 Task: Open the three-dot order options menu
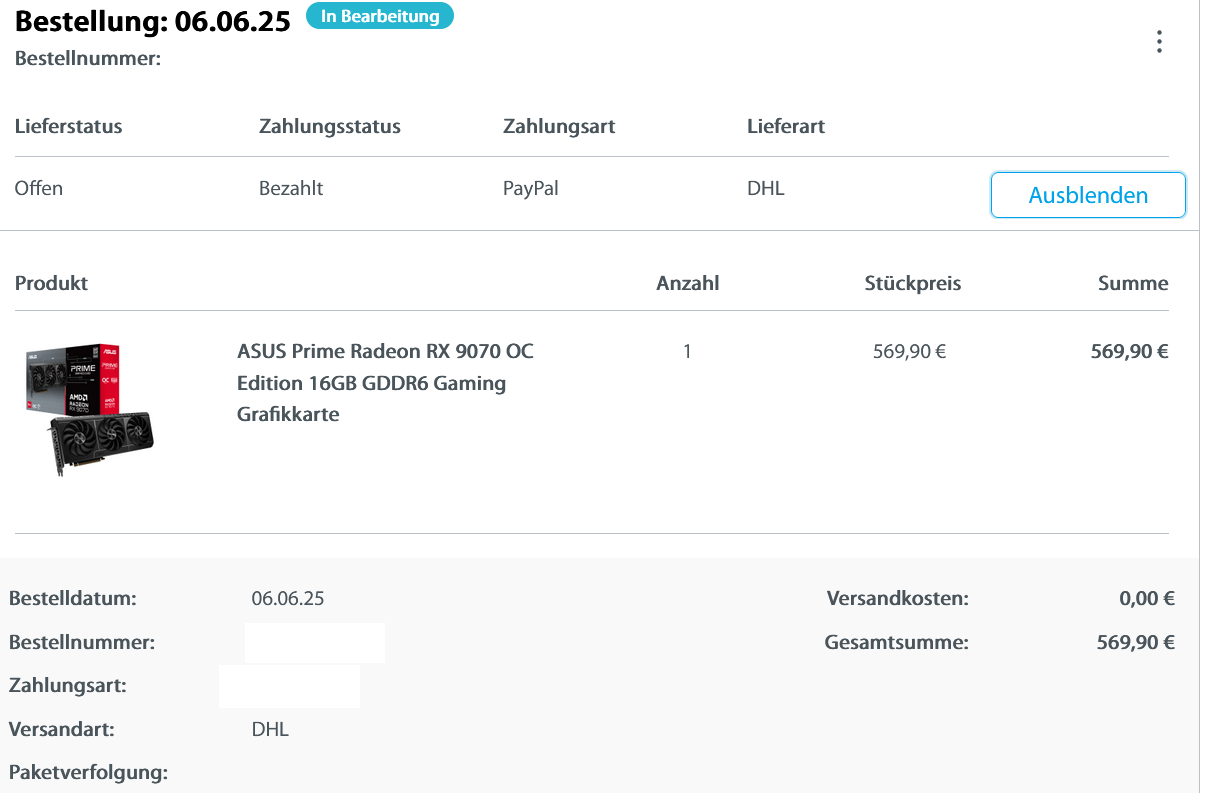(1159, 42)
